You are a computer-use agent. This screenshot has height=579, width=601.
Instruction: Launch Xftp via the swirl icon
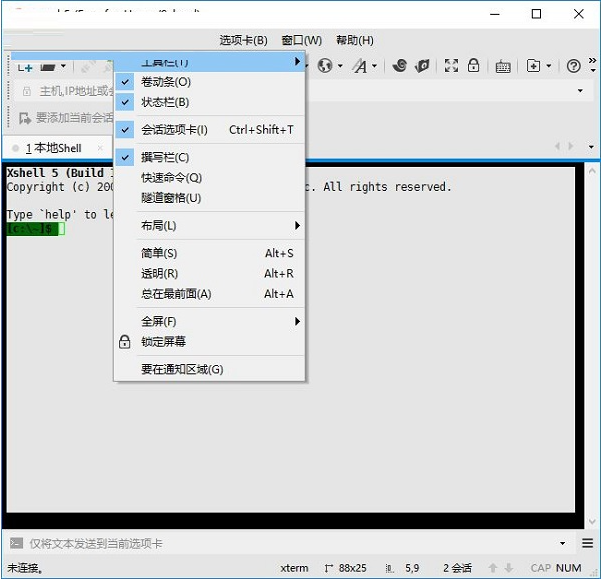[x=399, y=66]
